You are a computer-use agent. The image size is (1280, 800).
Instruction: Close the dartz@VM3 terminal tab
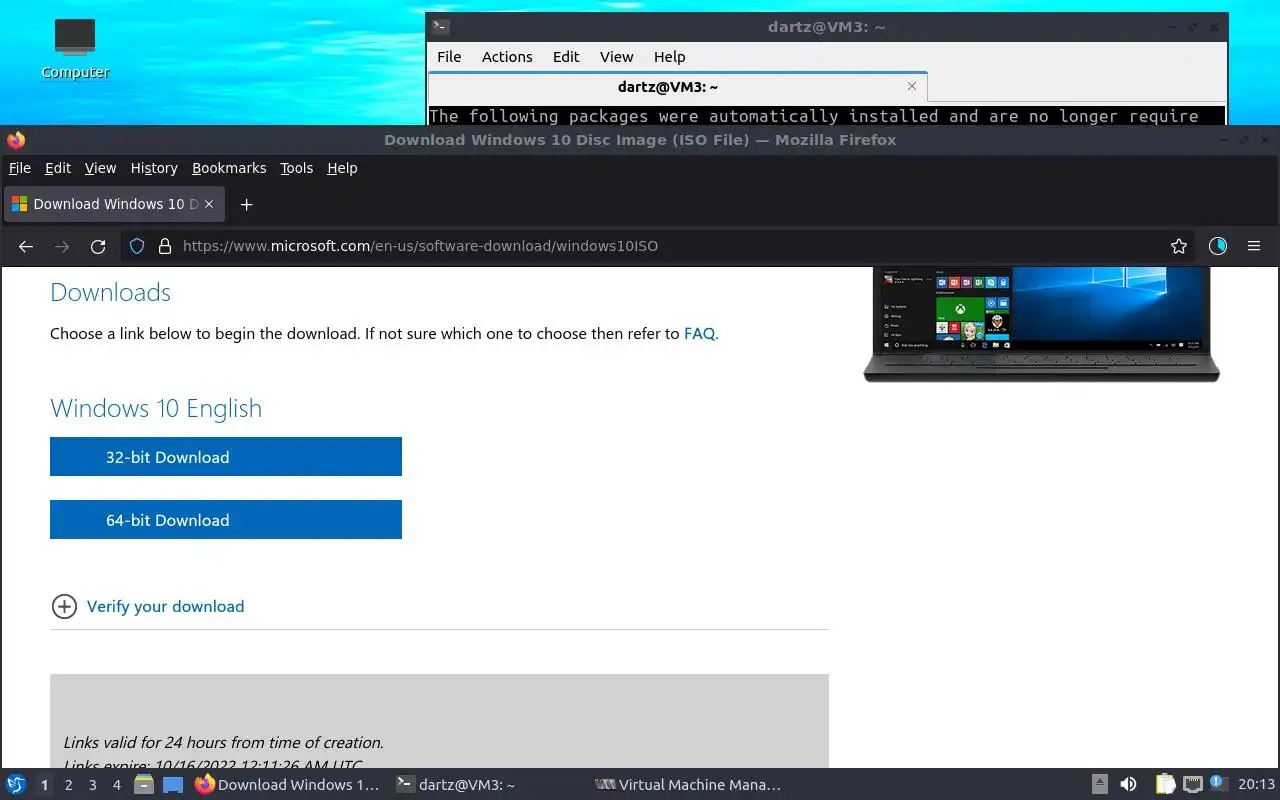click(x=911, y=87)
